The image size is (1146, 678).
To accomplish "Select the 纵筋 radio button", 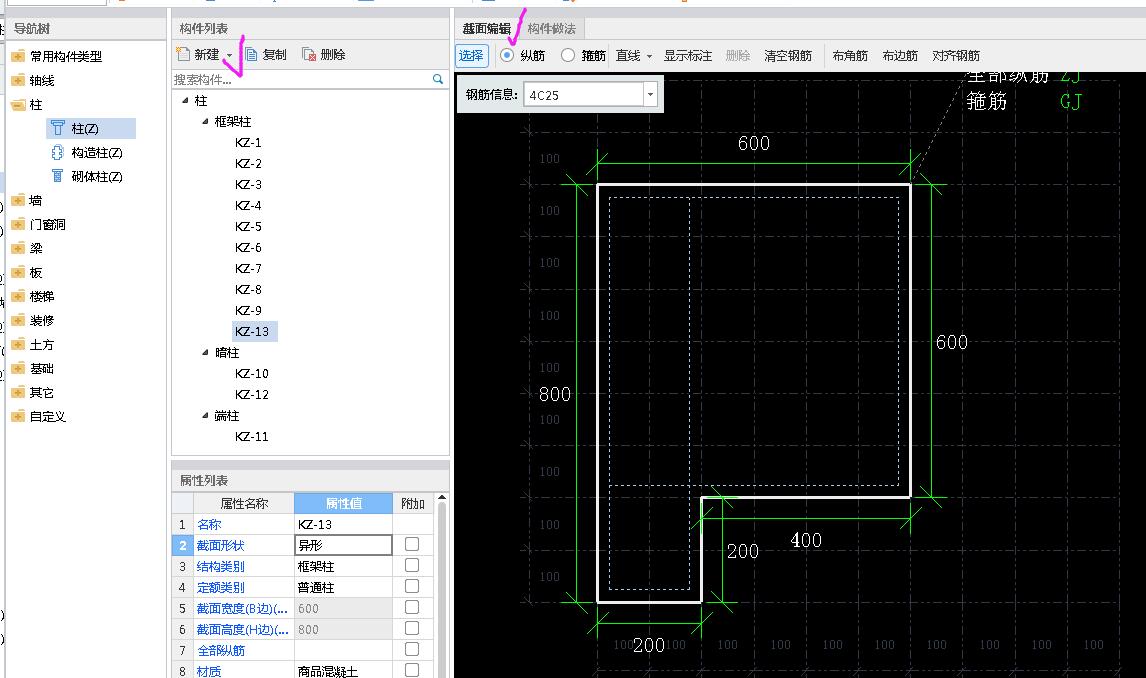I will [x=507, y=56].
